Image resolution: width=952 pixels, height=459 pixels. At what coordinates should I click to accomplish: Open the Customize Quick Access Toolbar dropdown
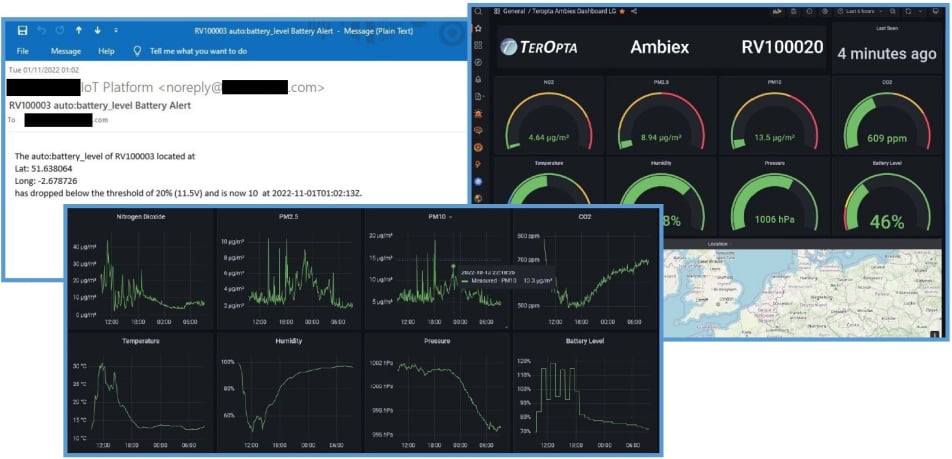pos(116,30)
